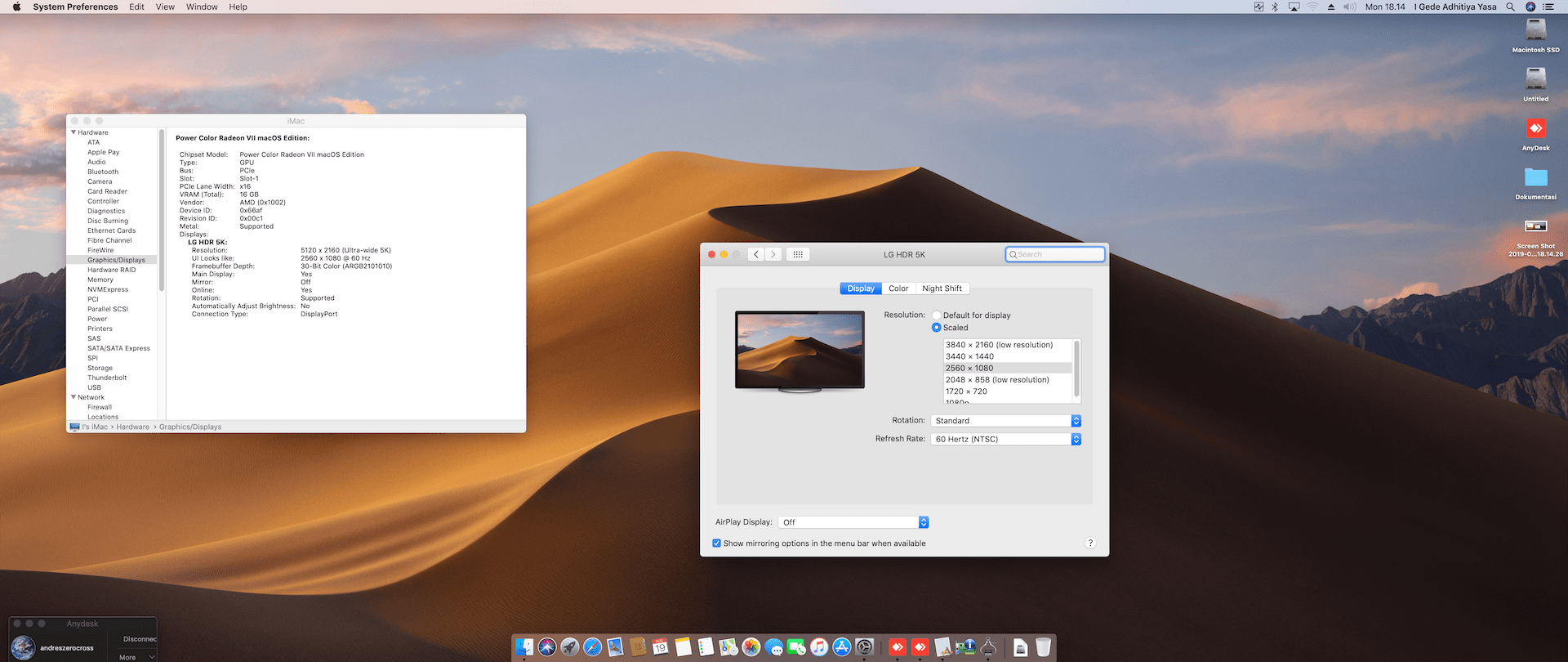Open Maps app in the Dock

click(x=728, y=647)
